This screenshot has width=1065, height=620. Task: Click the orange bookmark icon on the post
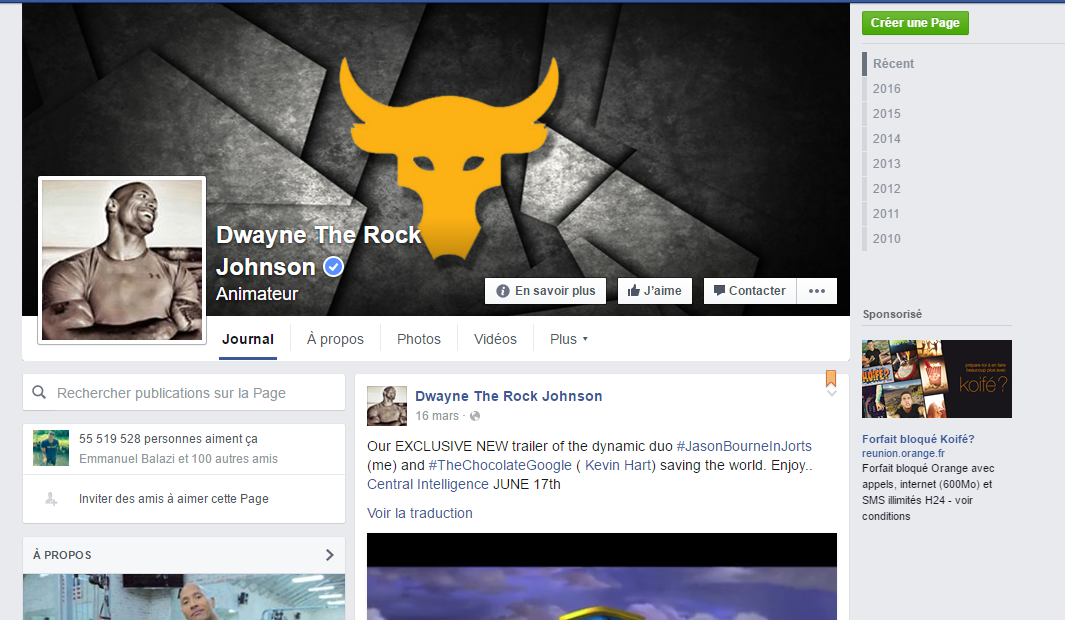831,378
